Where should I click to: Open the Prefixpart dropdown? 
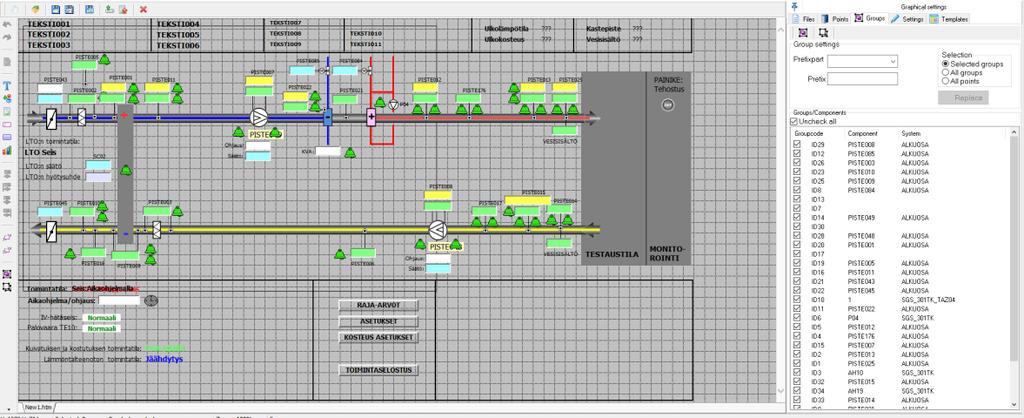(x=893, y=61)
